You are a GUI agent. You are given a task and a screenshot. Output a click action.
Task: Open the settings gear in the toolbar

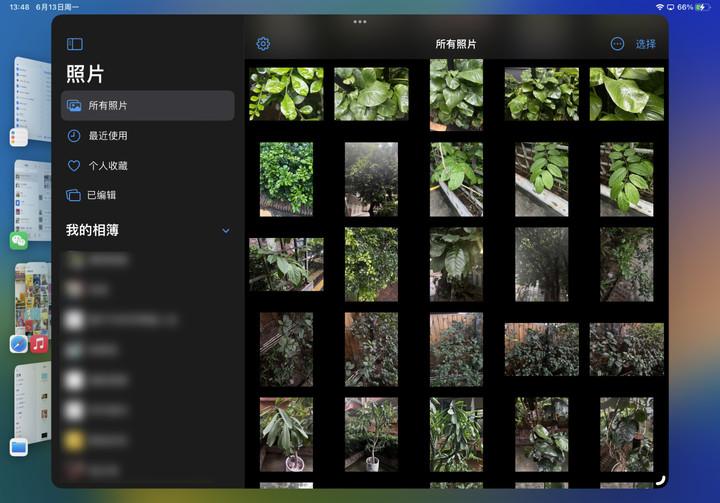(x=263, y=44)
